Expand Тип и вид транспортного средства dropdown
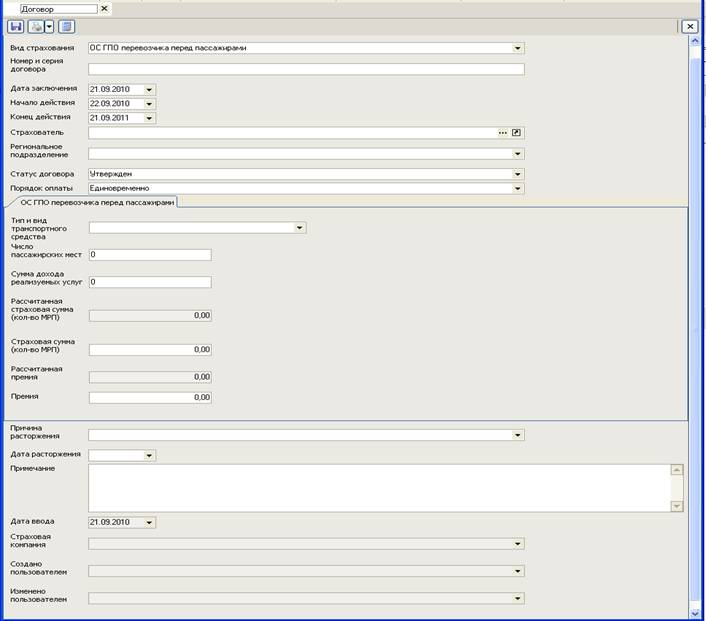The width and height of the screenshot is (706, 621). (x=299, y=228)
